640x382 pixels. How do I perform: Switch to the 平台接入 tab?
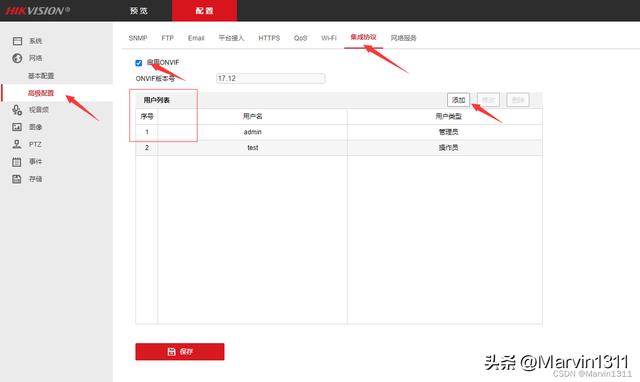point(231,38)
